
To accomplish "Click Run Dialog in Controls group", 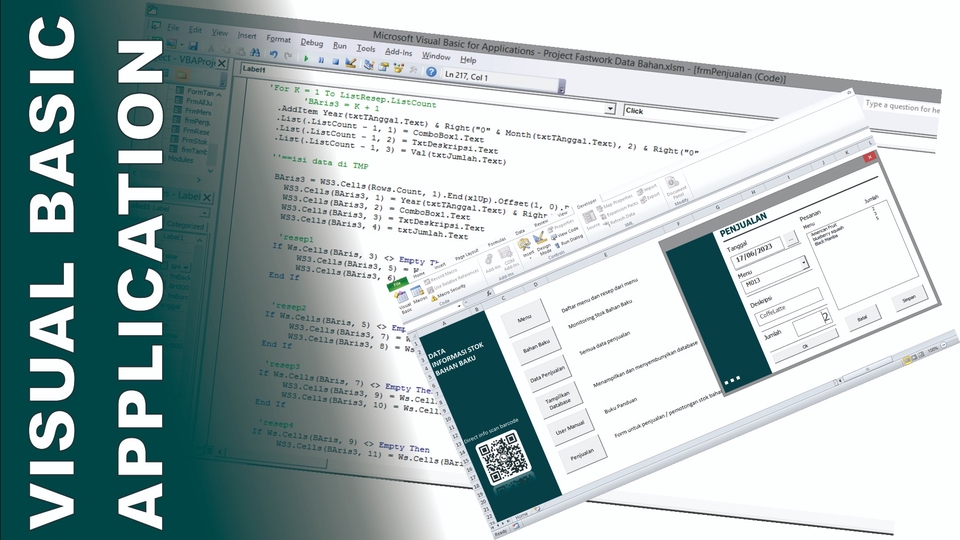I will click(x=567, y=242).
